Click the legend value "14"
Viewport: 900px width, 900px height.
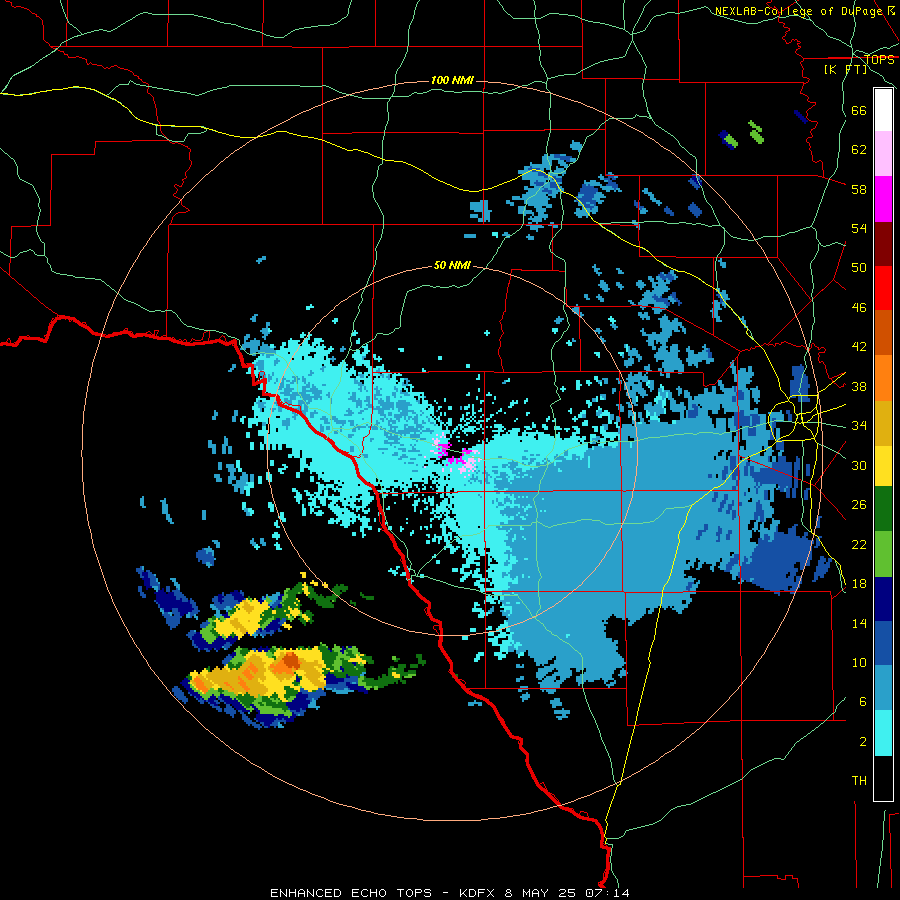[x=859, y=623]
